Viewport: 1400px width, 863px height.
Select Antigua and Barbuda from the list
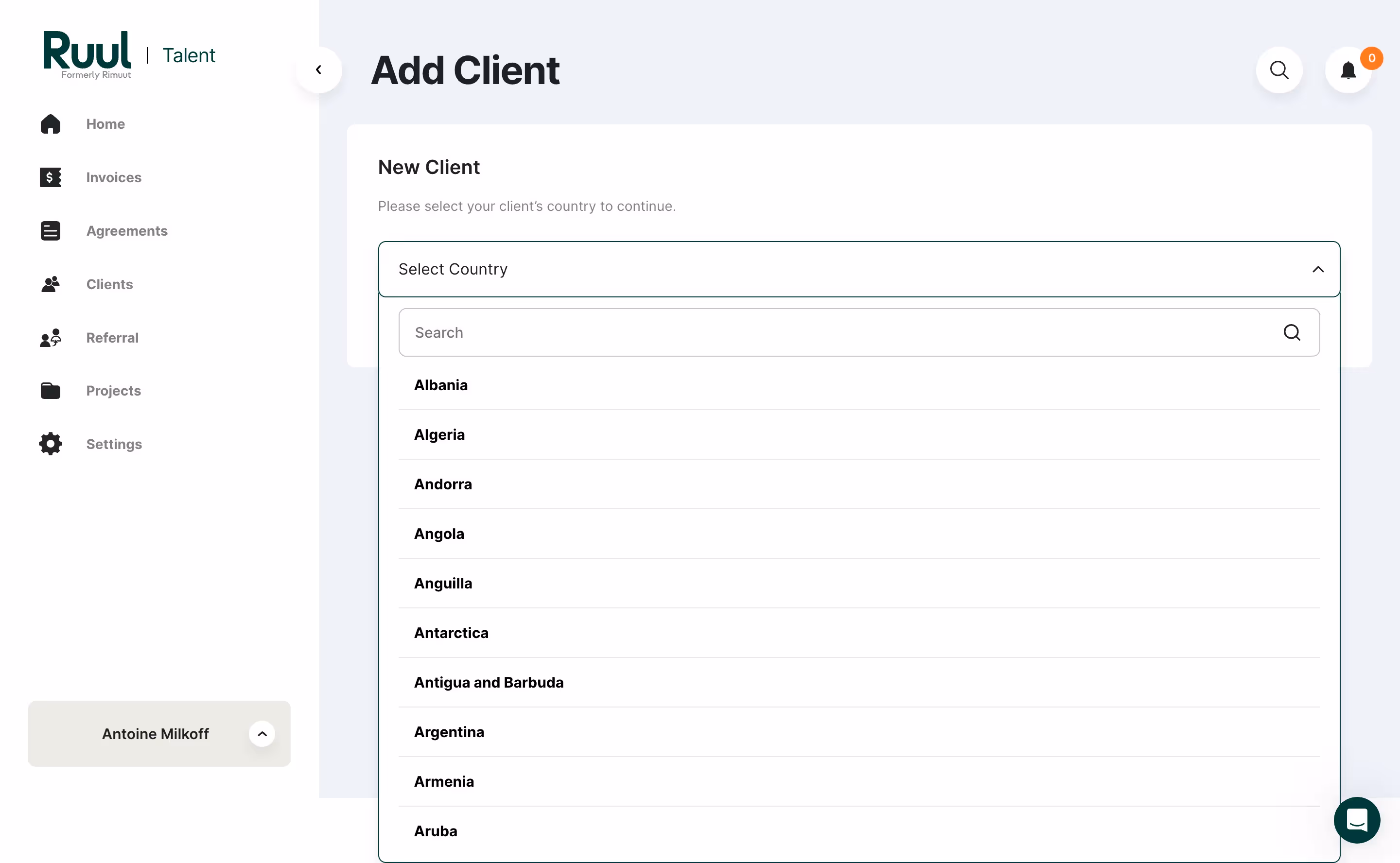click(489, 682)
